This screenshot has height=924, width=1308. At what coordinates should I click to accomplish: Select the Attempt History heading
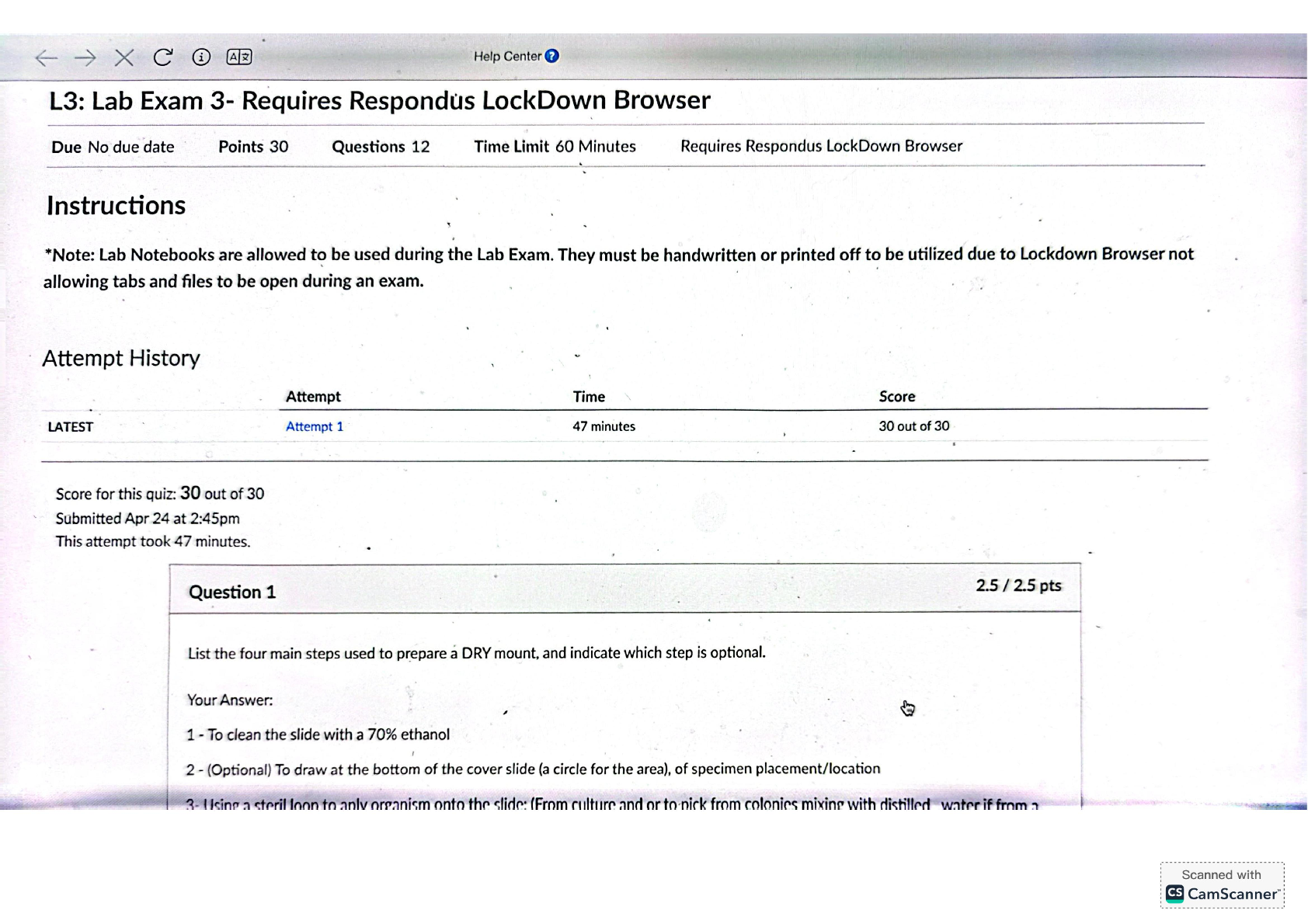(121, 358)
